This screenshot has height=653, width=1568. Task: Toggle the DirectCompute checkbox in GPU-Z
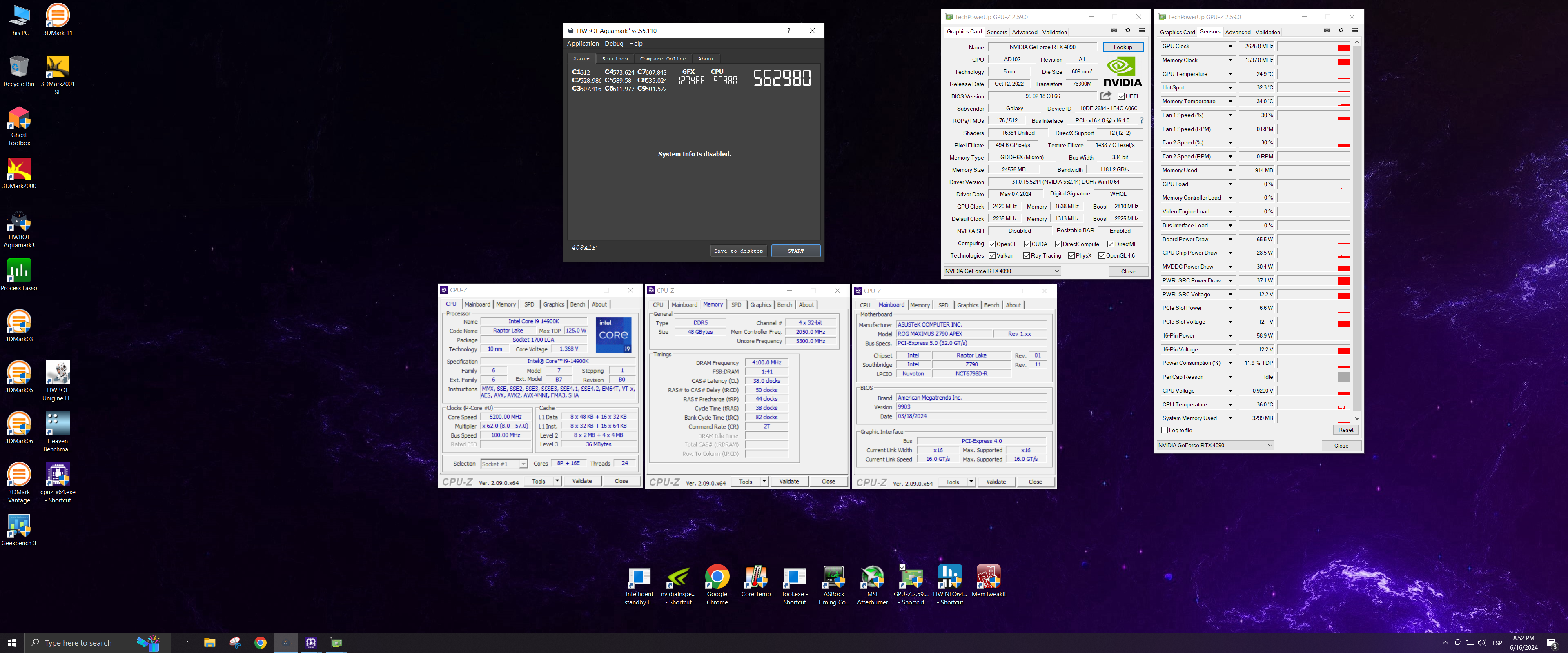[1058, 244]
